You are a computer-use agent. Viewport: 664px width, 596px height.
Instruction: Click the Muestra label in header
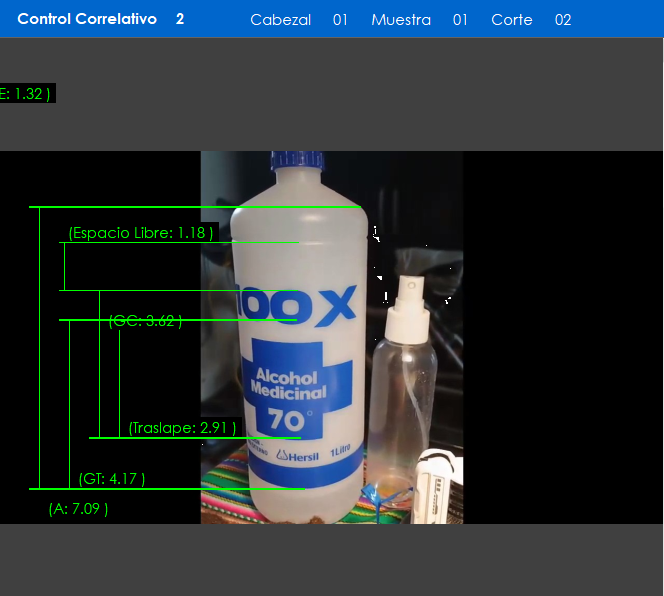pos(401,20)
